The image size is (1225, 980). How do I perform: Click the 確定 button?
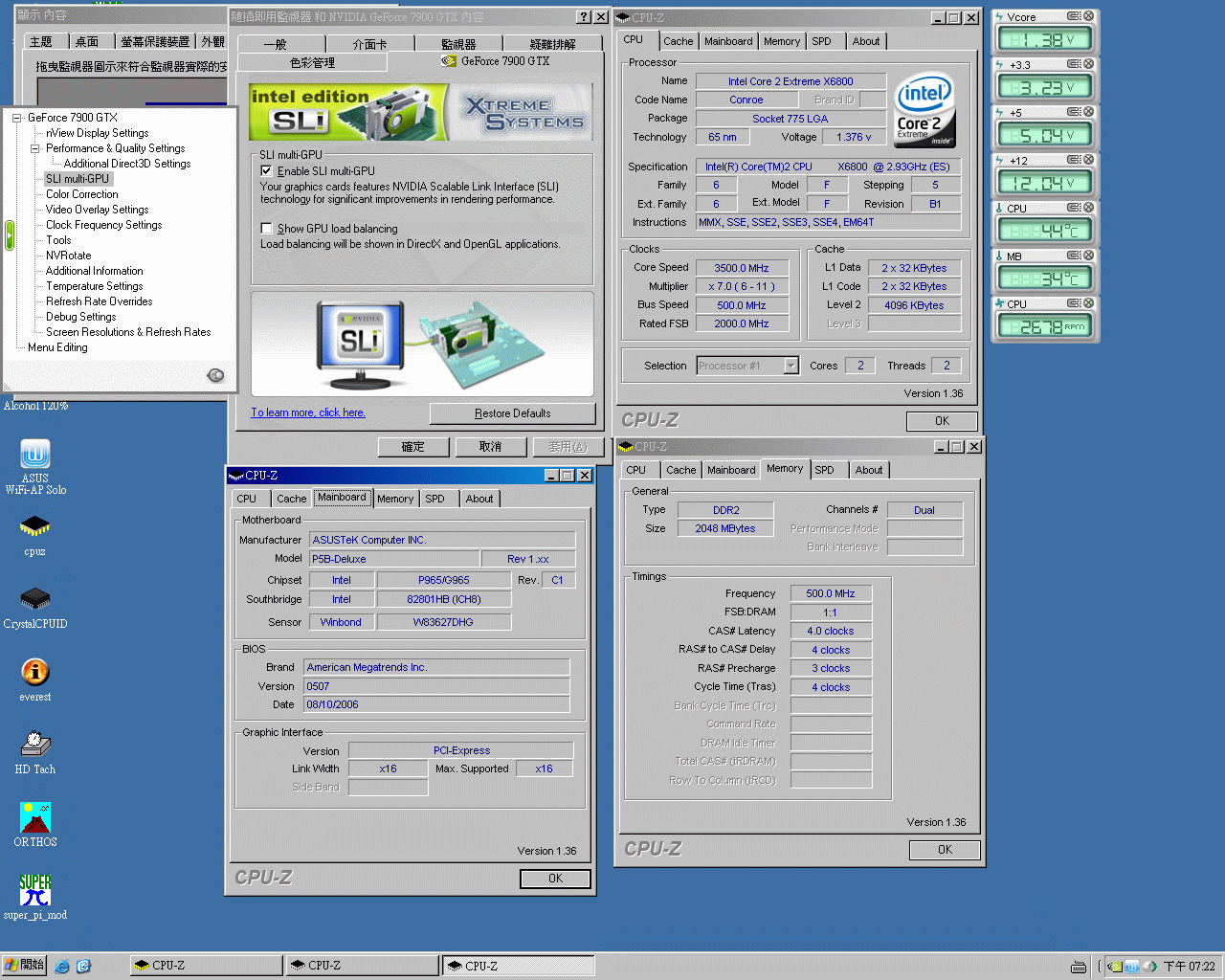point(412,447)
